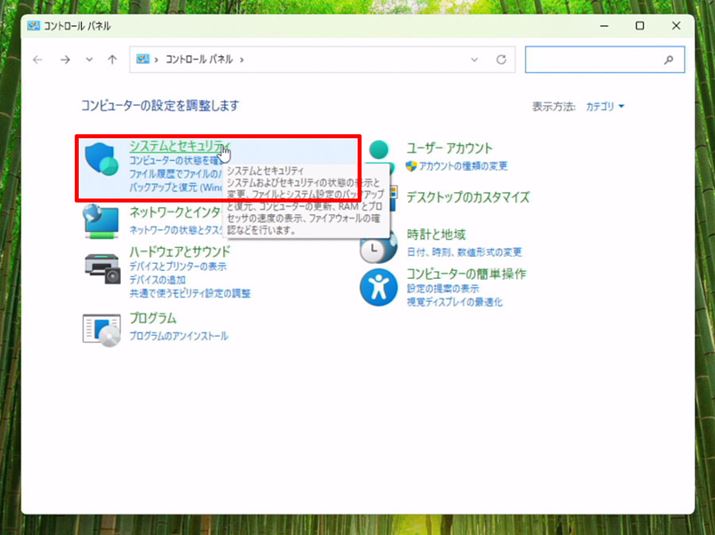Open プログラム category link
Screen dimensions: 715x535
click(153, 318)
